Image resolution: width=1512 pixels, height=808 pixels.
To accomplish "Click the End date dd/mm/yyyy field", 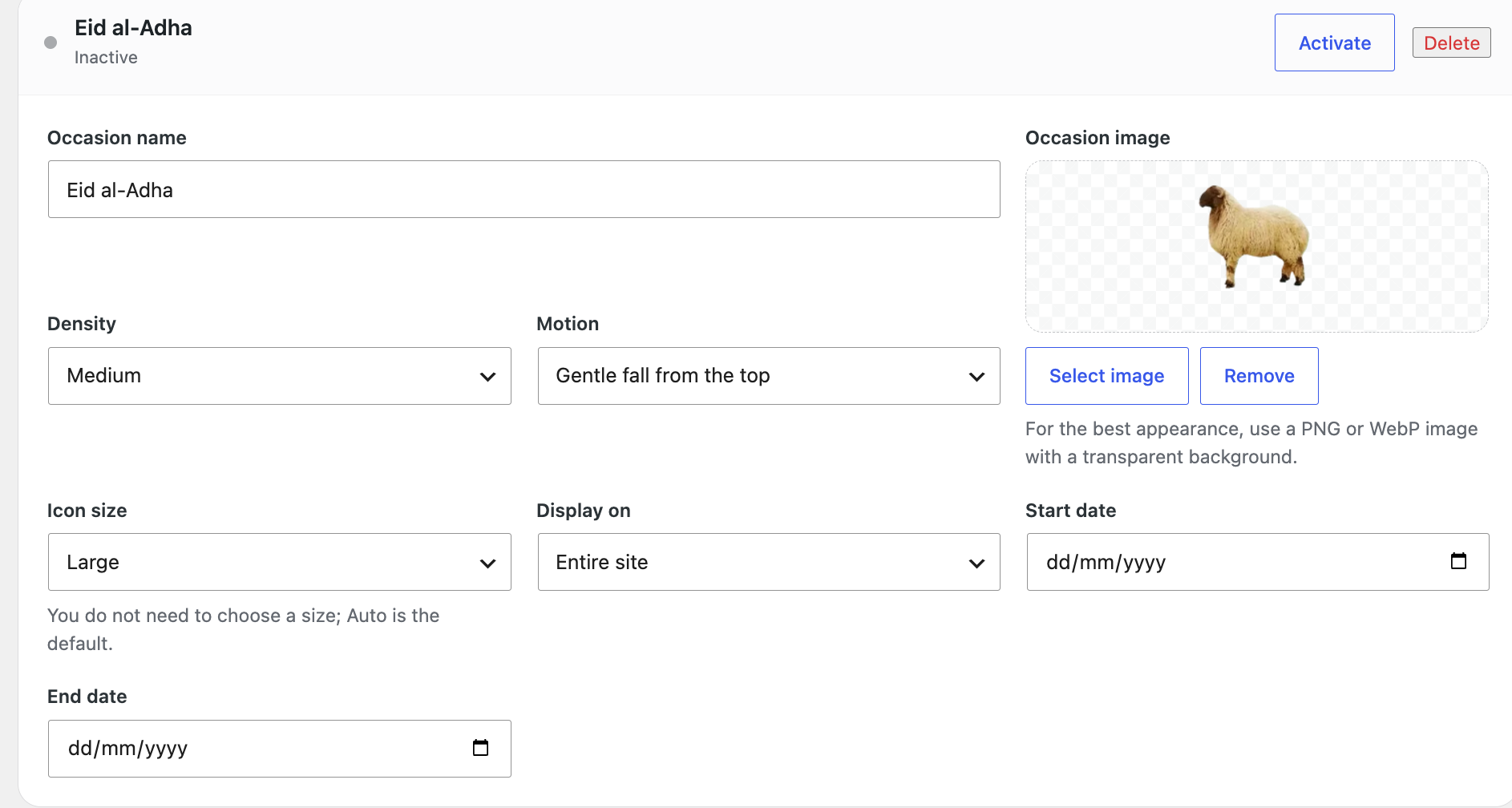I will tap(280, 749).
